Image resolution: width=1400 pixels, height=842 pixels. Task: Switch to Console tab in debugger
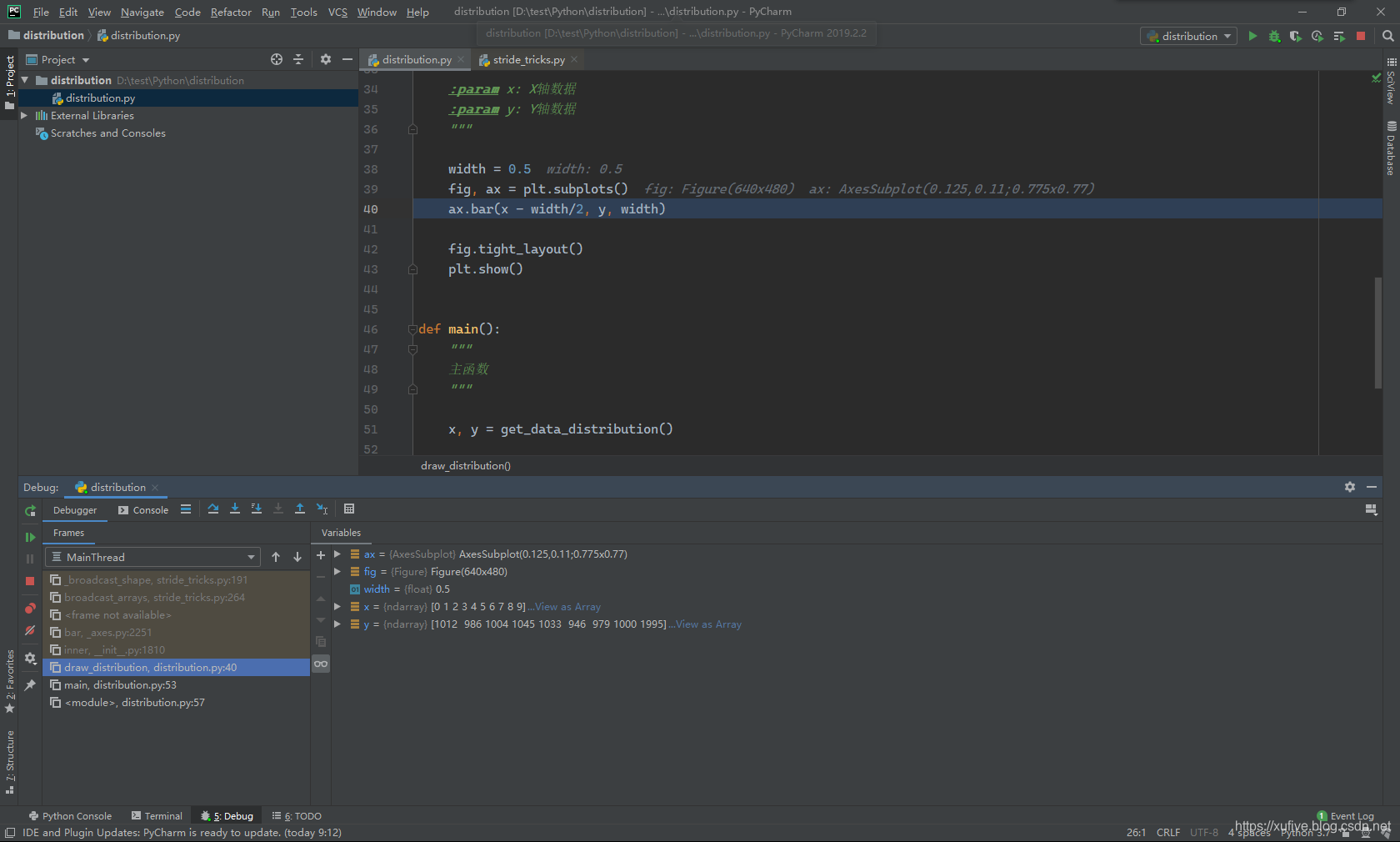[143, 510]
